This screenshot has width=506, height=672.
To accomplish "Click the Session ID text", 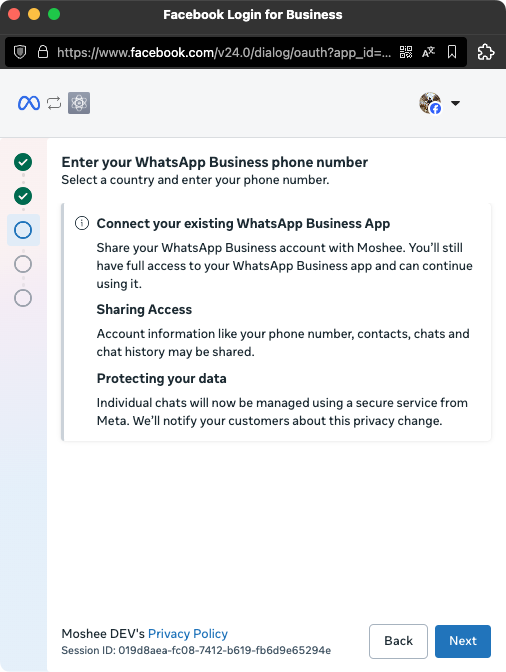I will pyautogui.click(x=196, y=650).
